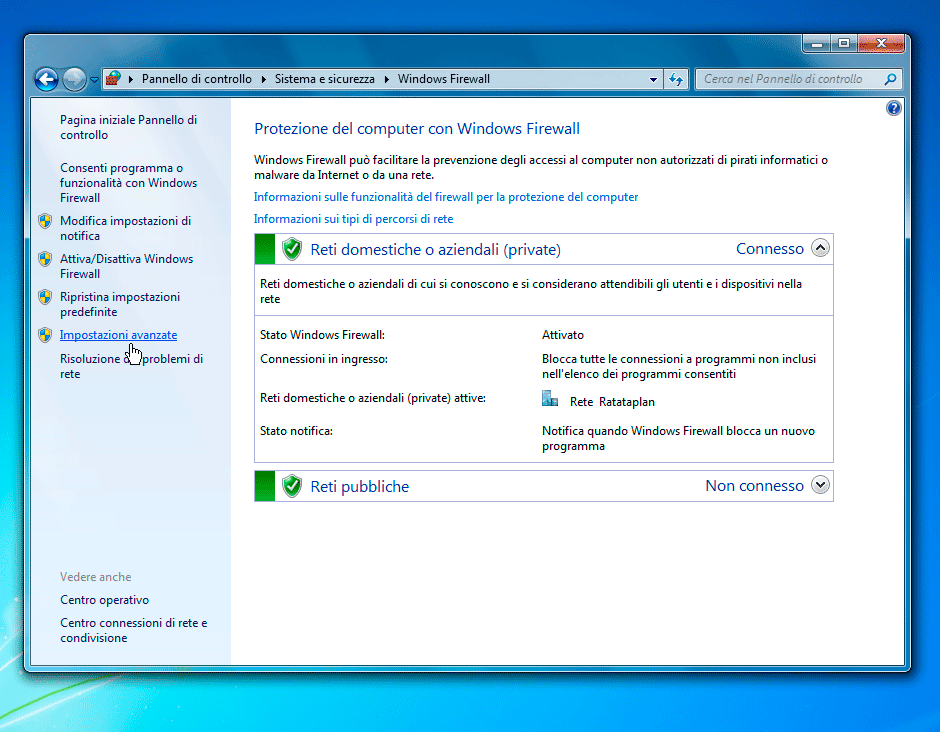Click the search magnifier icon
940x732 pixels.
pos(890,79)
